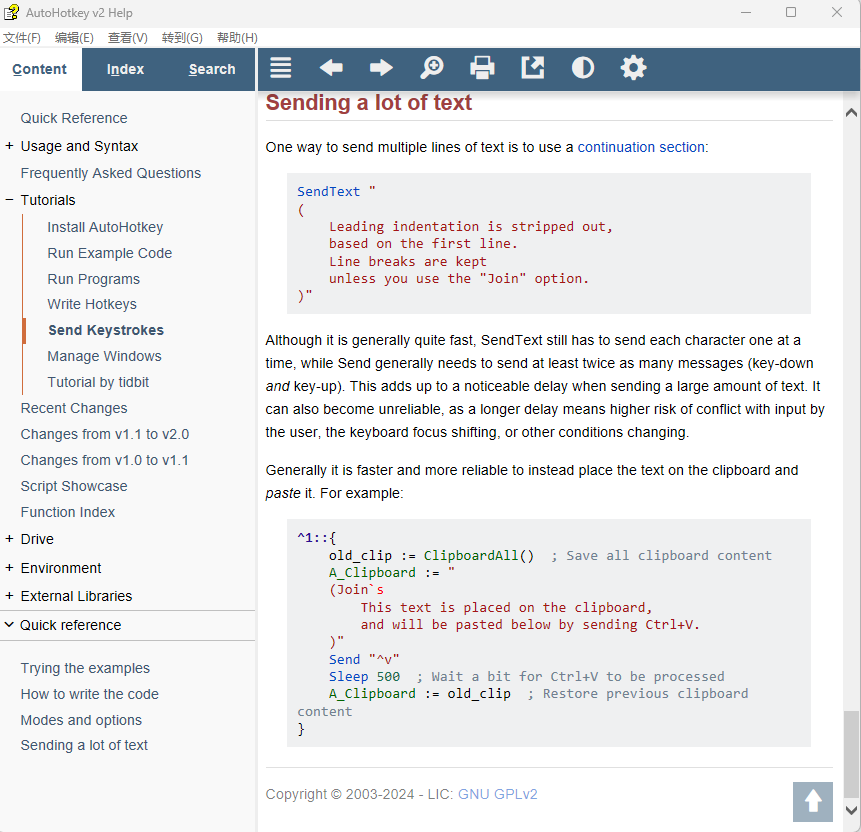Image resolution: width=861 pixels, height=832 pixels.
Task: Open settings with the gear icon
Action: click(633, 68)
